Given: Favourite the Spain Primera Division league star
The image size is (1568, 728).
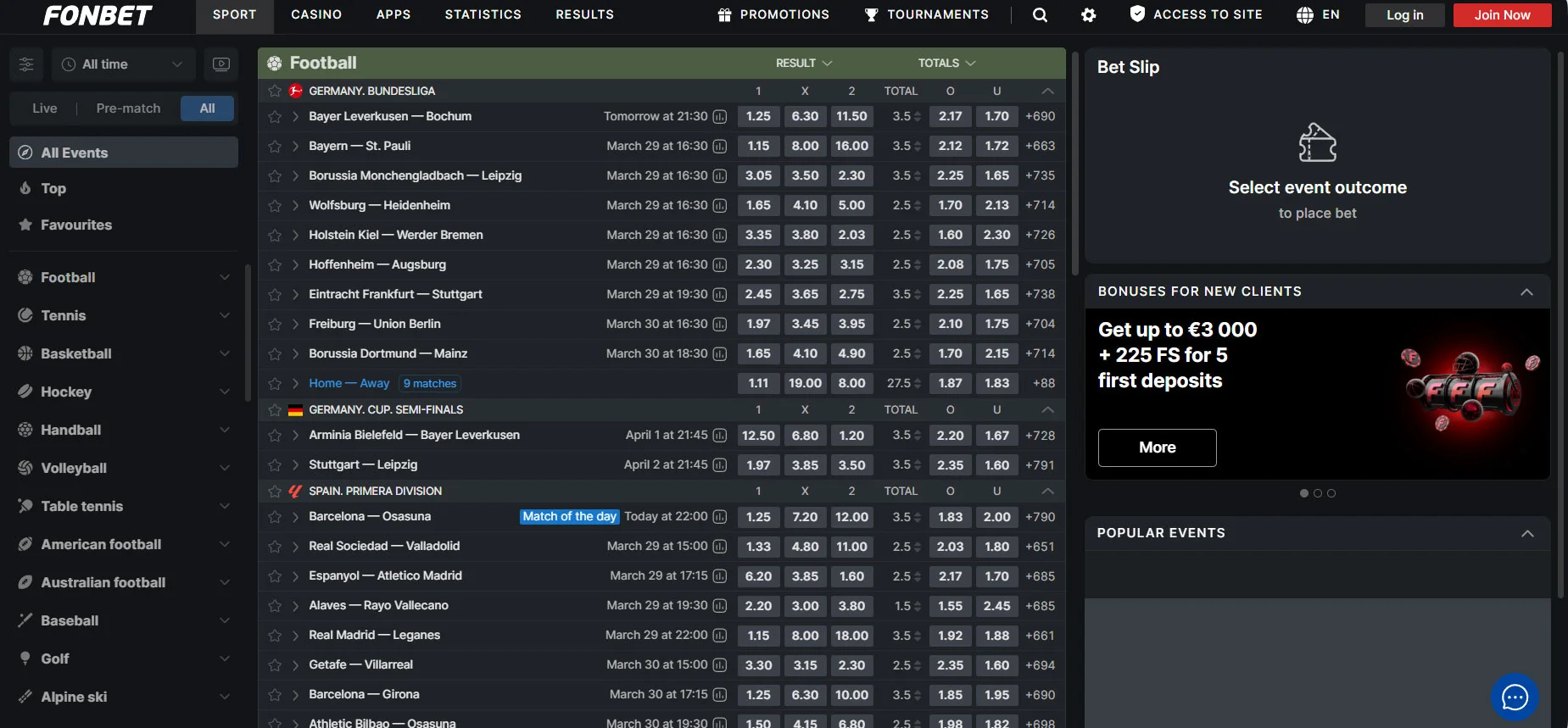Looking at the screenshot, I should [x=275, y=491].
